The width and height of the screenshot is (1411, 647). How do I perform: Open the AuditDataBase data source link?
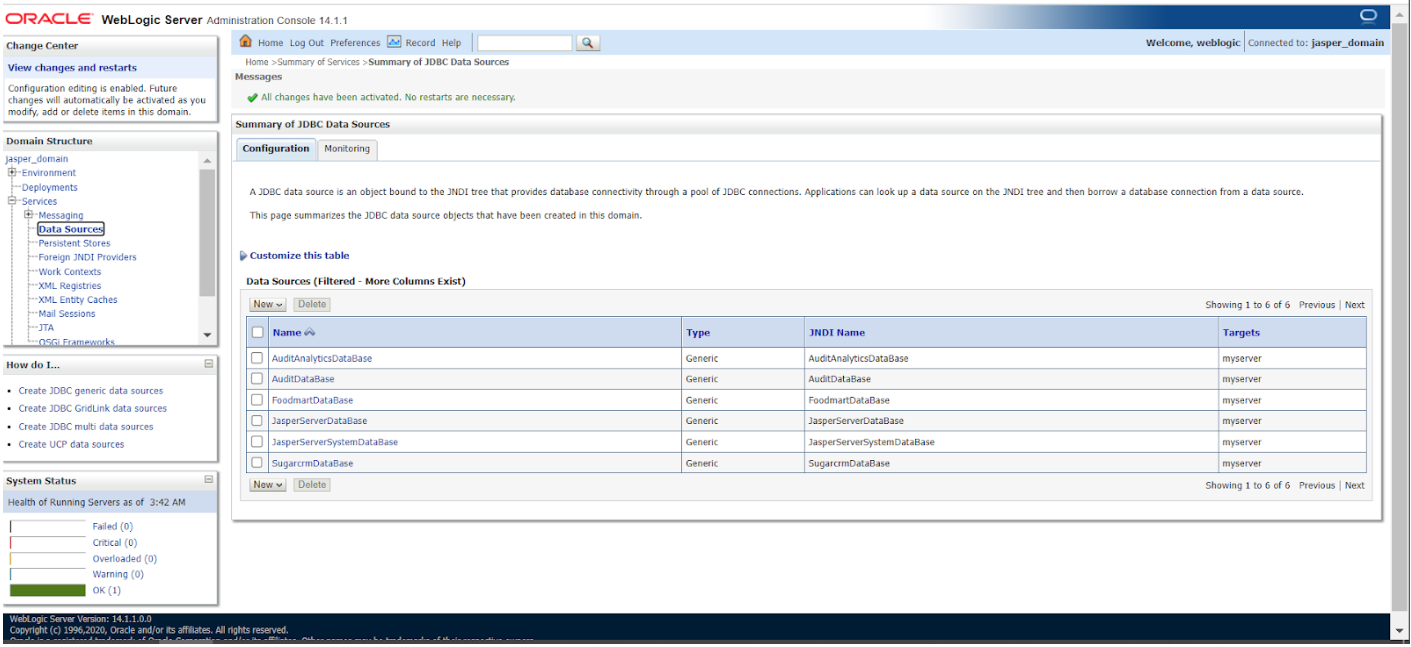pyautogui.click(x=303, y=379)
